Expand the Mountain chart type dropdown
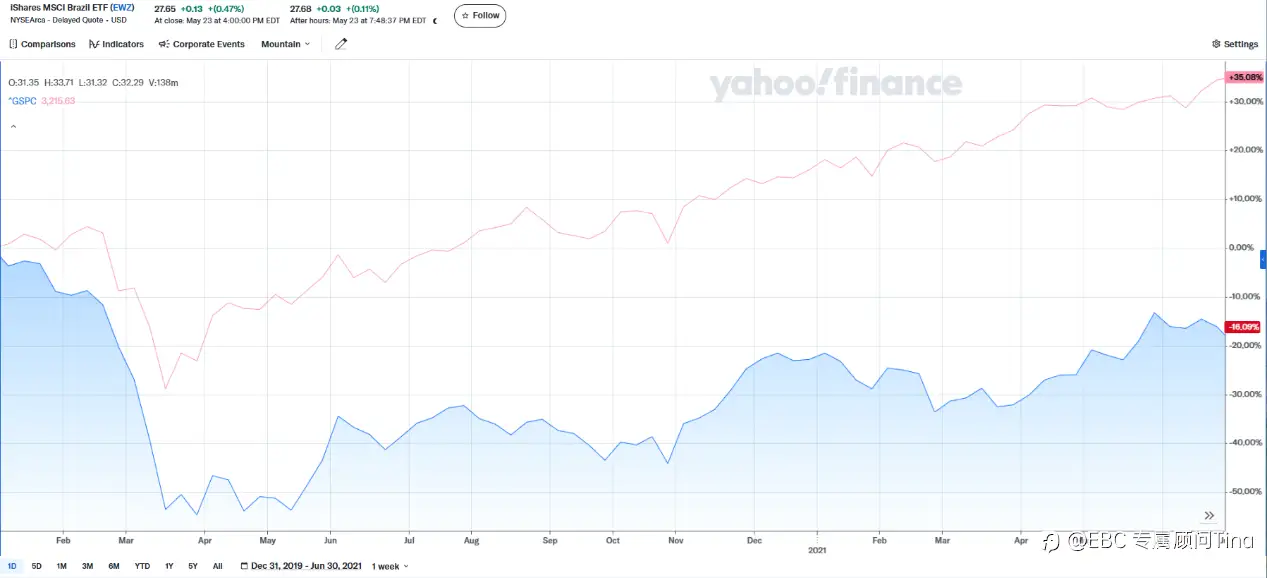 [285, 44]
